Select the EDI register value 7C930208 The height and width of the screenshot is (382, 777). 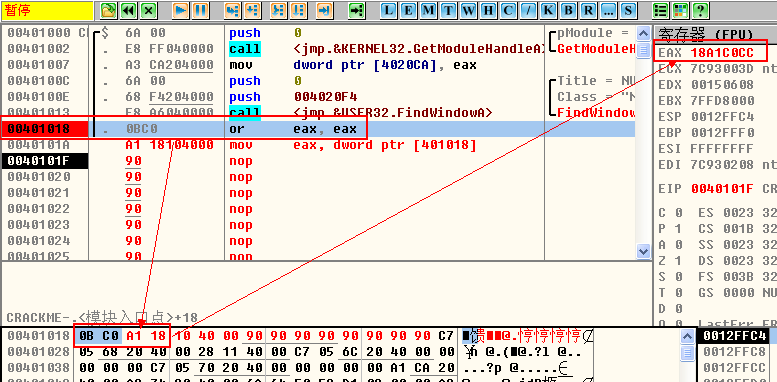point(722,164)
